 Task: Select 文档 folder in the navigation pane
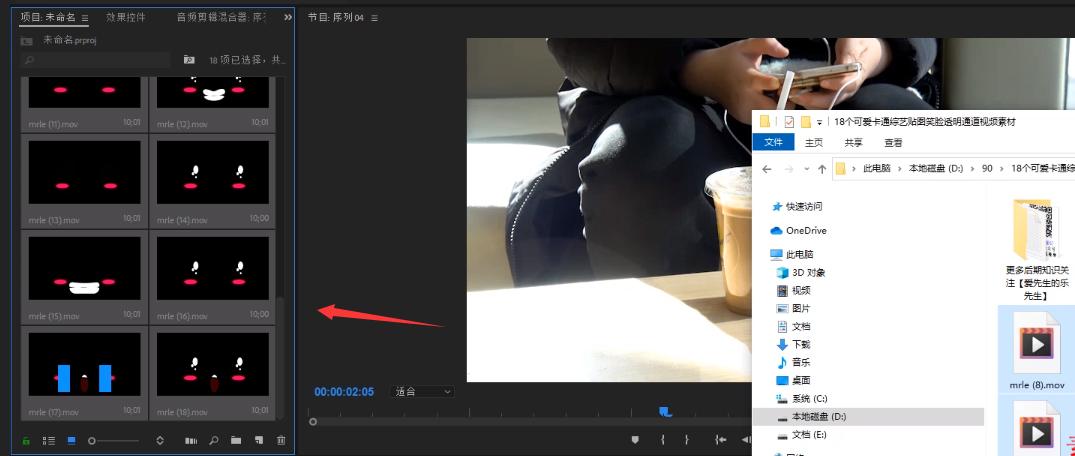click(801, 326)
